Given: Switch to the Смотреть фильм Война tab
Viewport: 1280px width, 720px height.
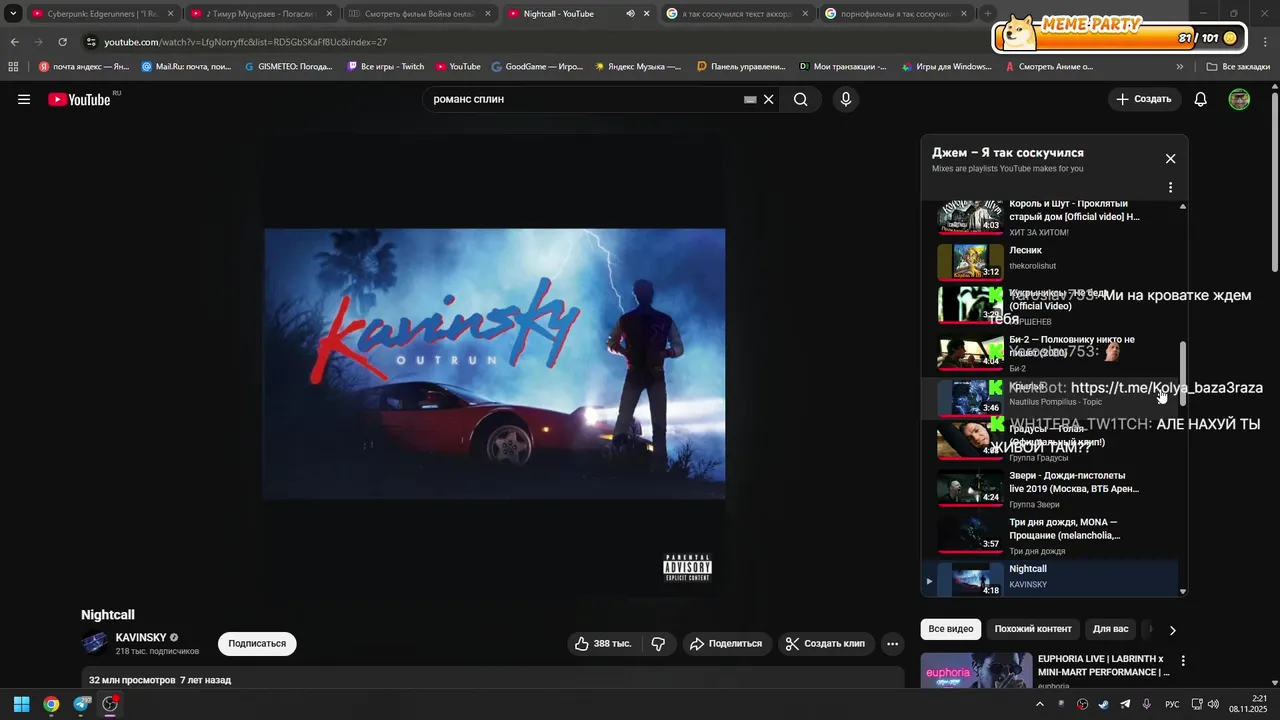Looking at the screenshot, I should click(418, 14).
